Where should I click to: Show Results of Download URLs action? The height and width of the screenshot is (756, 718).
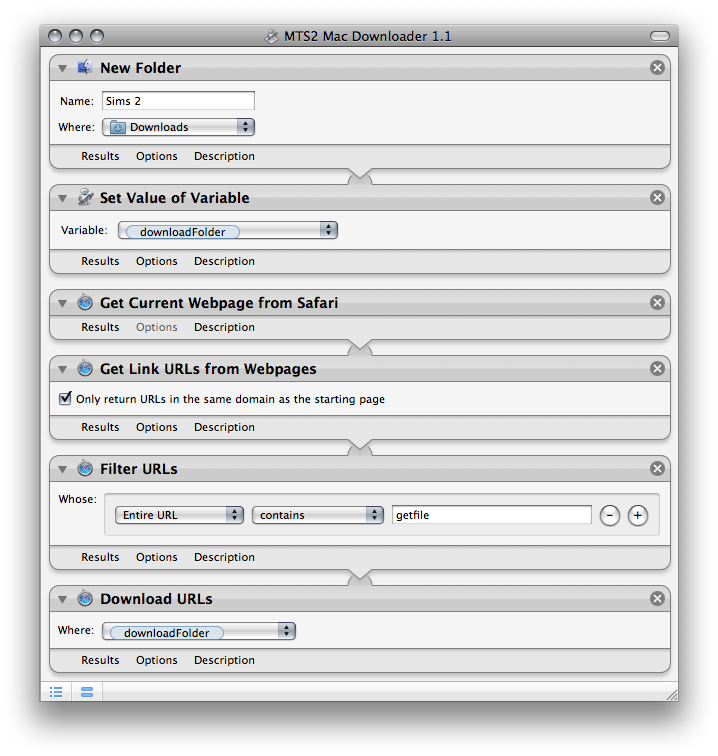pos(100,660)
